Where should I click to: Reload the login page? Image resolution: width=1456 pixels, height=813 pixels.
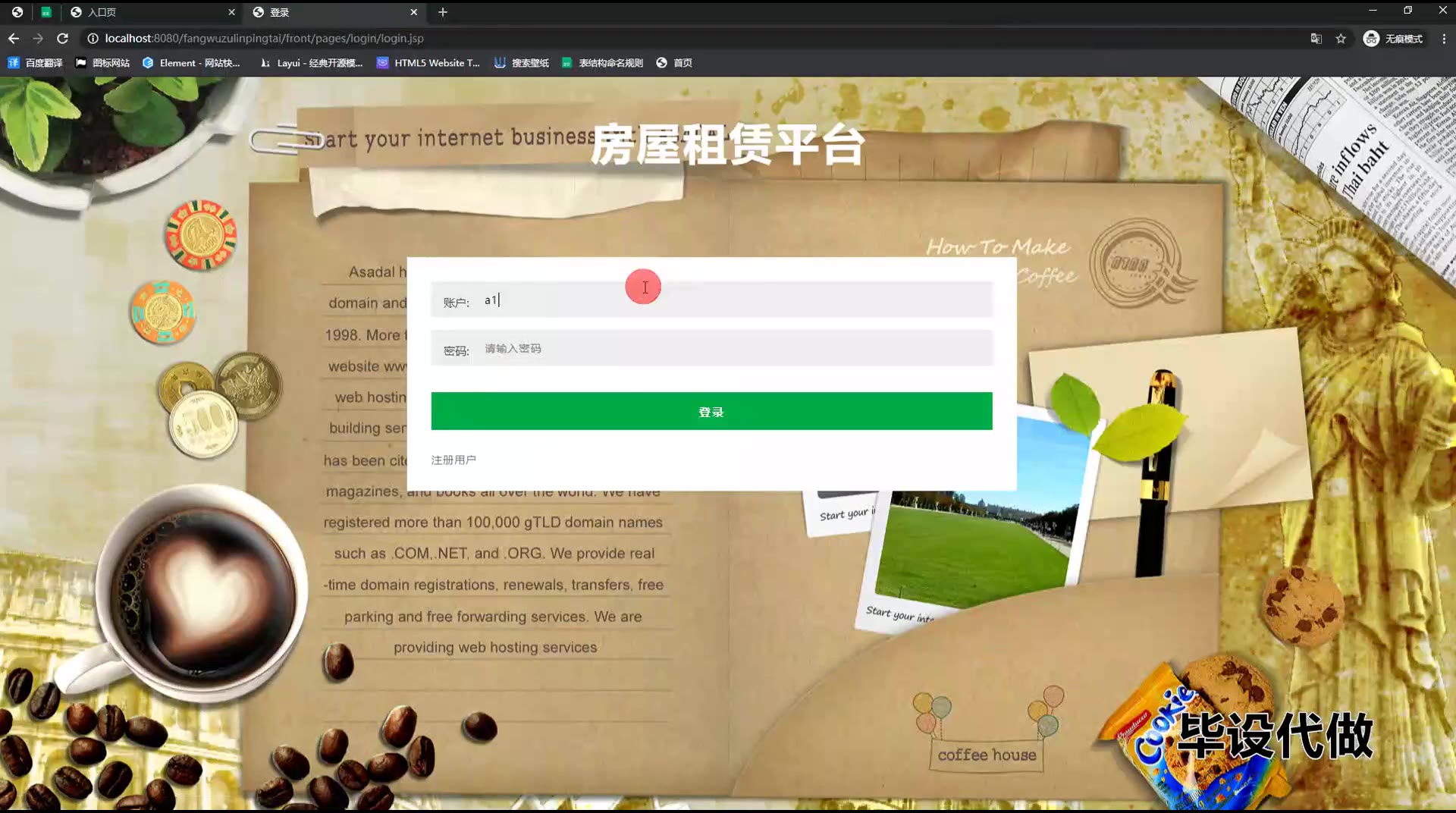(x=63, y=38)
